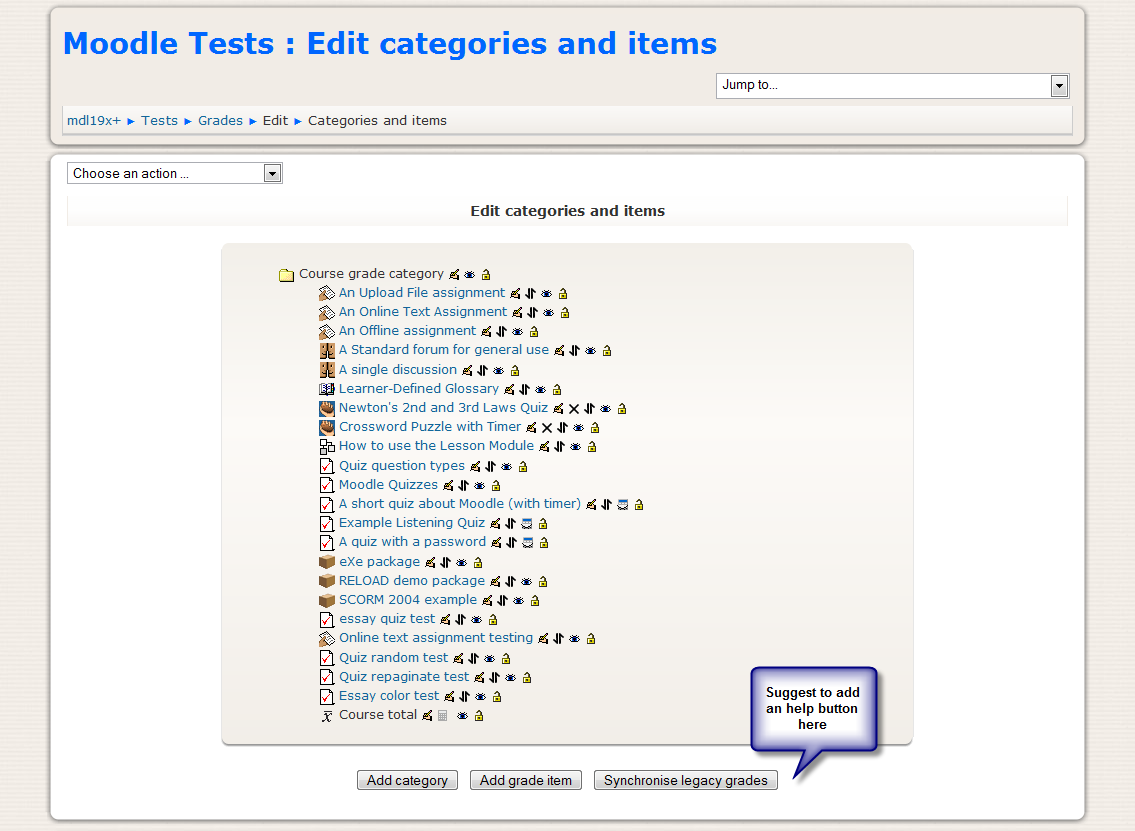Edit Example Listening Quiz grade item
1135x831 pixels.
(x=495, y=523)
